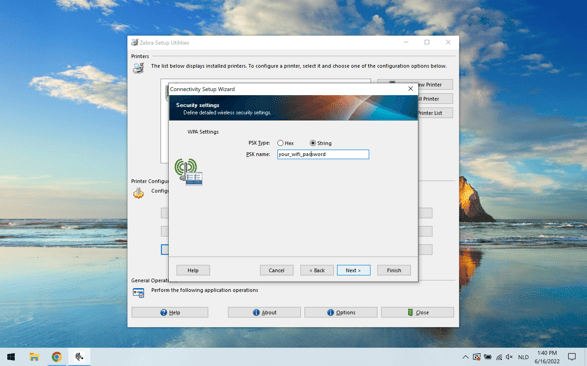The image size is (587, 366).
Task: Click into the PSK name input field
Action: (x=323, y=154)
